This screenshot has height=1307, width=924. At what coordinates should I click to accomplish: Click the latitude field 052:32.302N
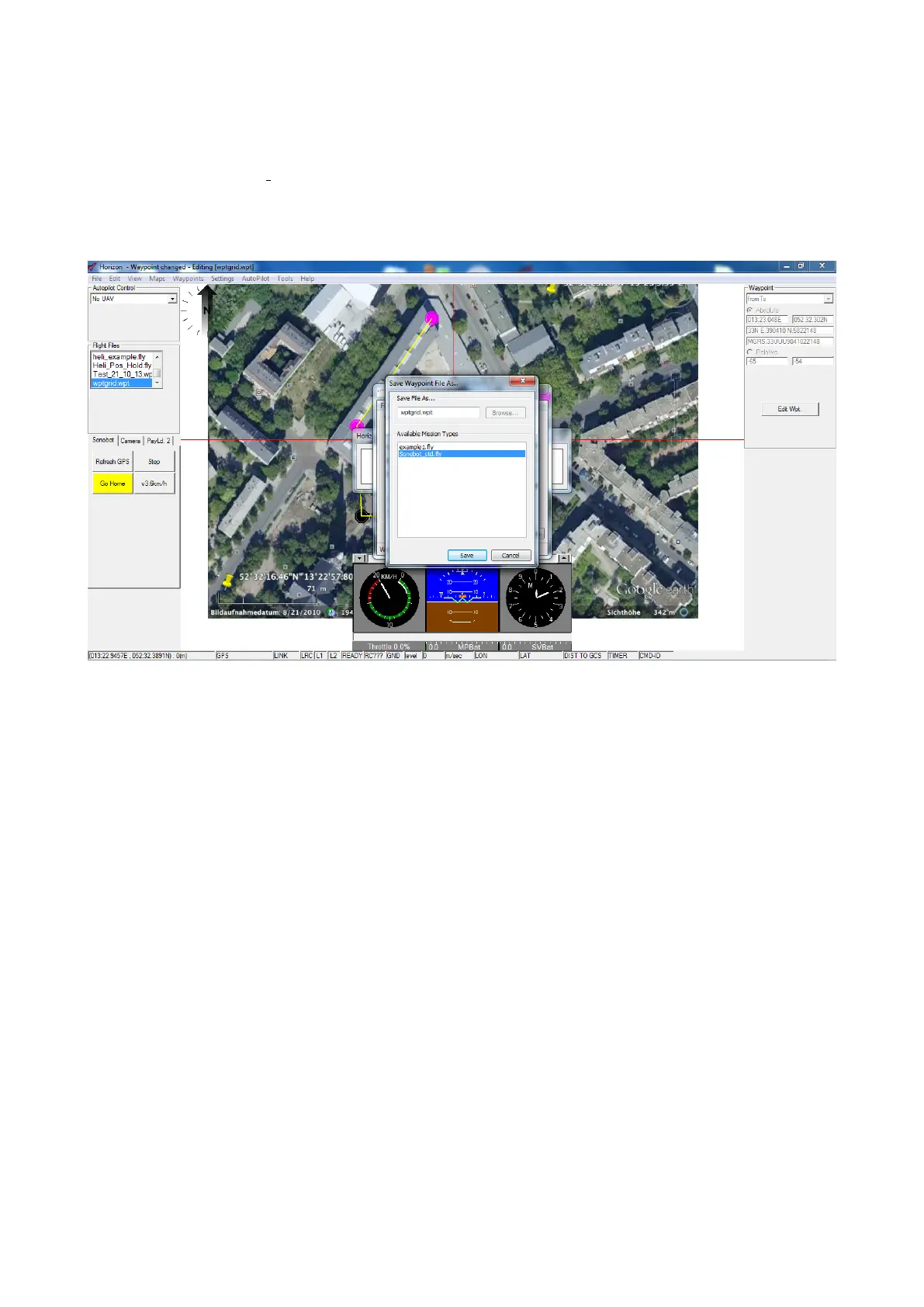(813, 320)
